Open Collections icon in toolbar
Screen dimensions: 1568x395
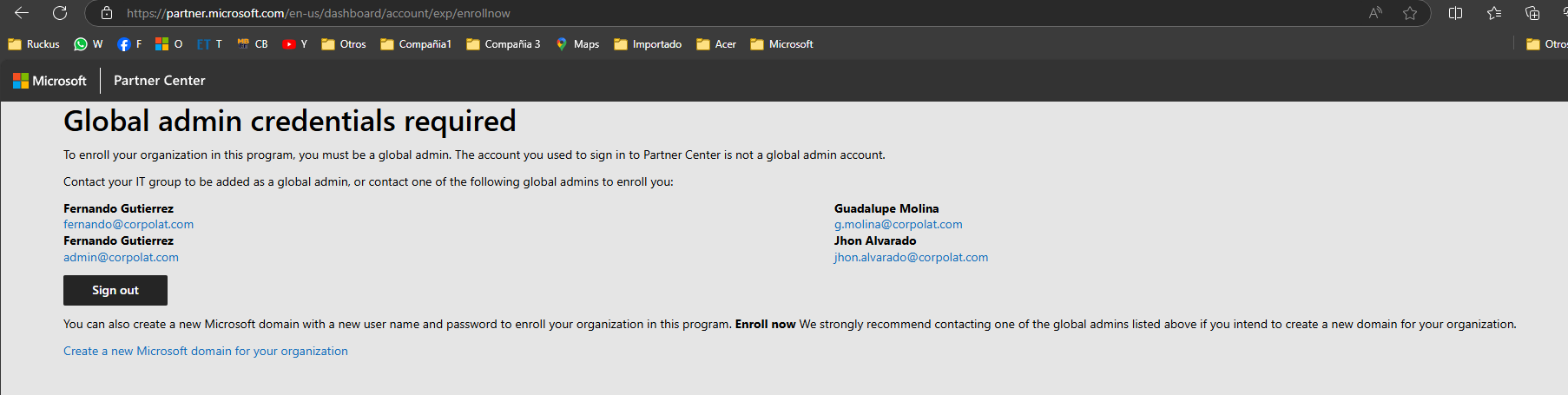tap(1532, 13)
